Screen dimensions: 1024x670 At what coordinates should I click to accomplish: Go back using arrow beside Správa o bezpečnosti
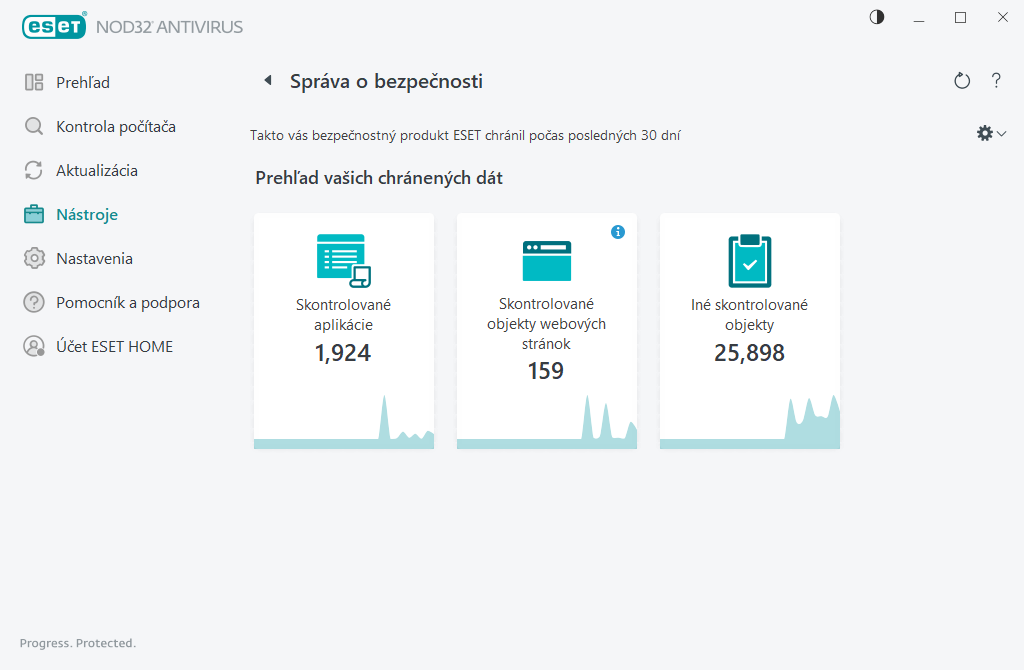click(267, 81)
